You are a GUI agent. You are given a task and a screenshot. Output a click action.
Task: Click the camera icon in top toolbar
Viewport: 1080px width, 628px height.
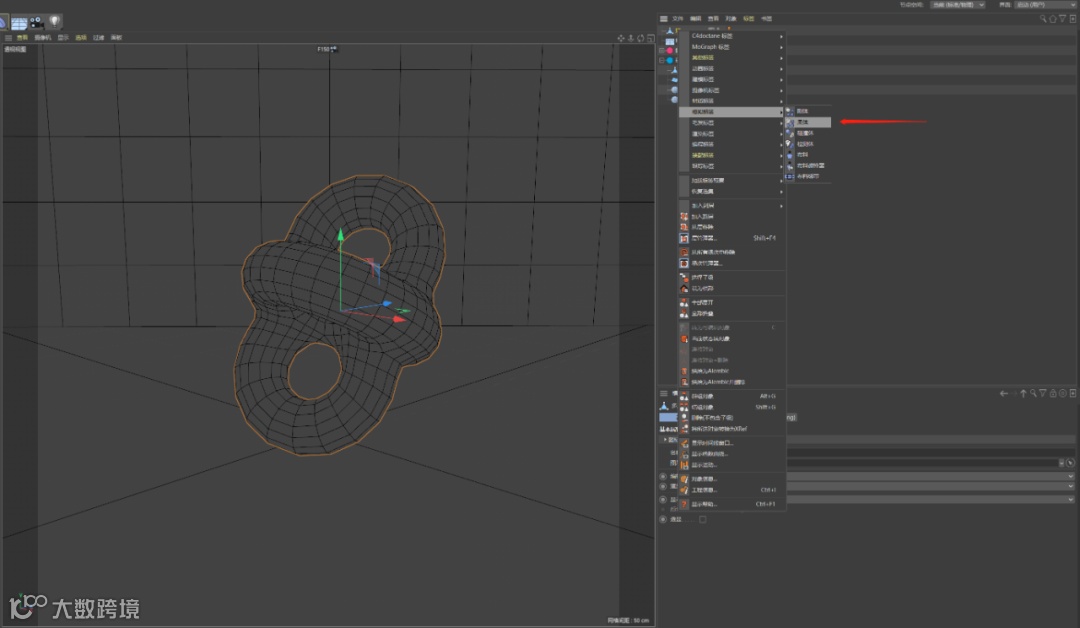tap(37, 21)
